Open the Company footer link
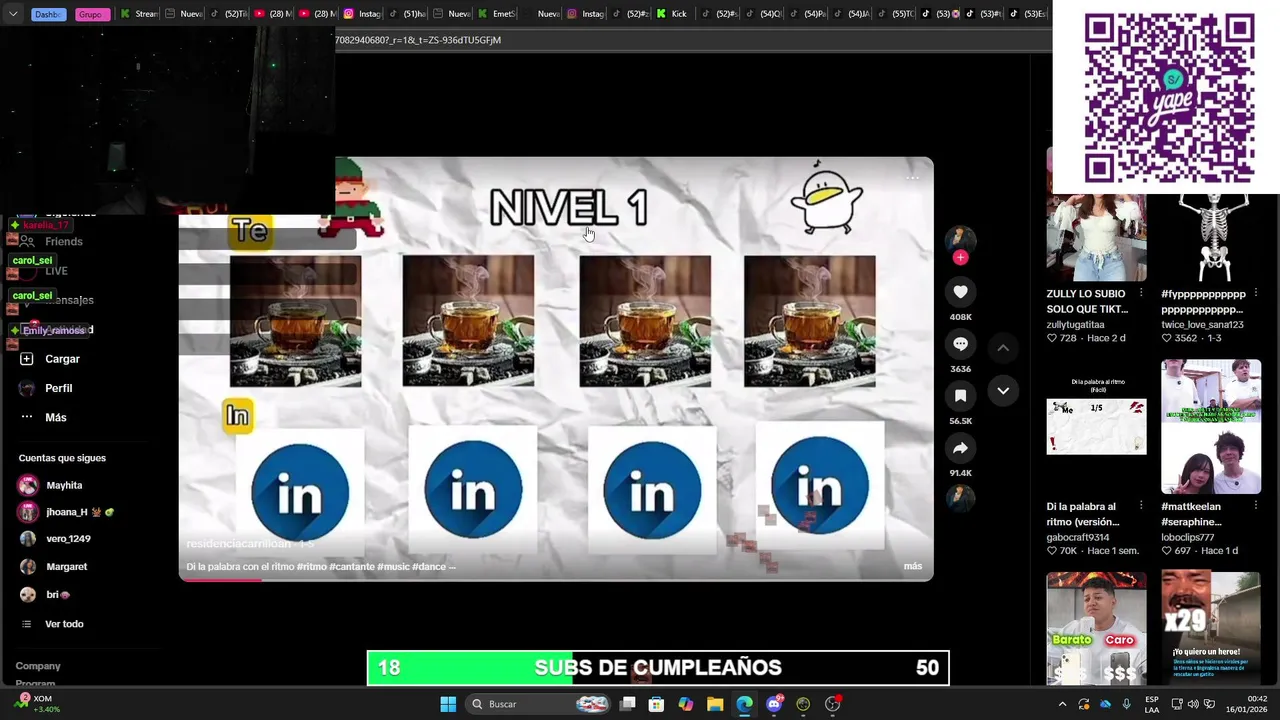The image size is (1280, 720). pos(38,666)
